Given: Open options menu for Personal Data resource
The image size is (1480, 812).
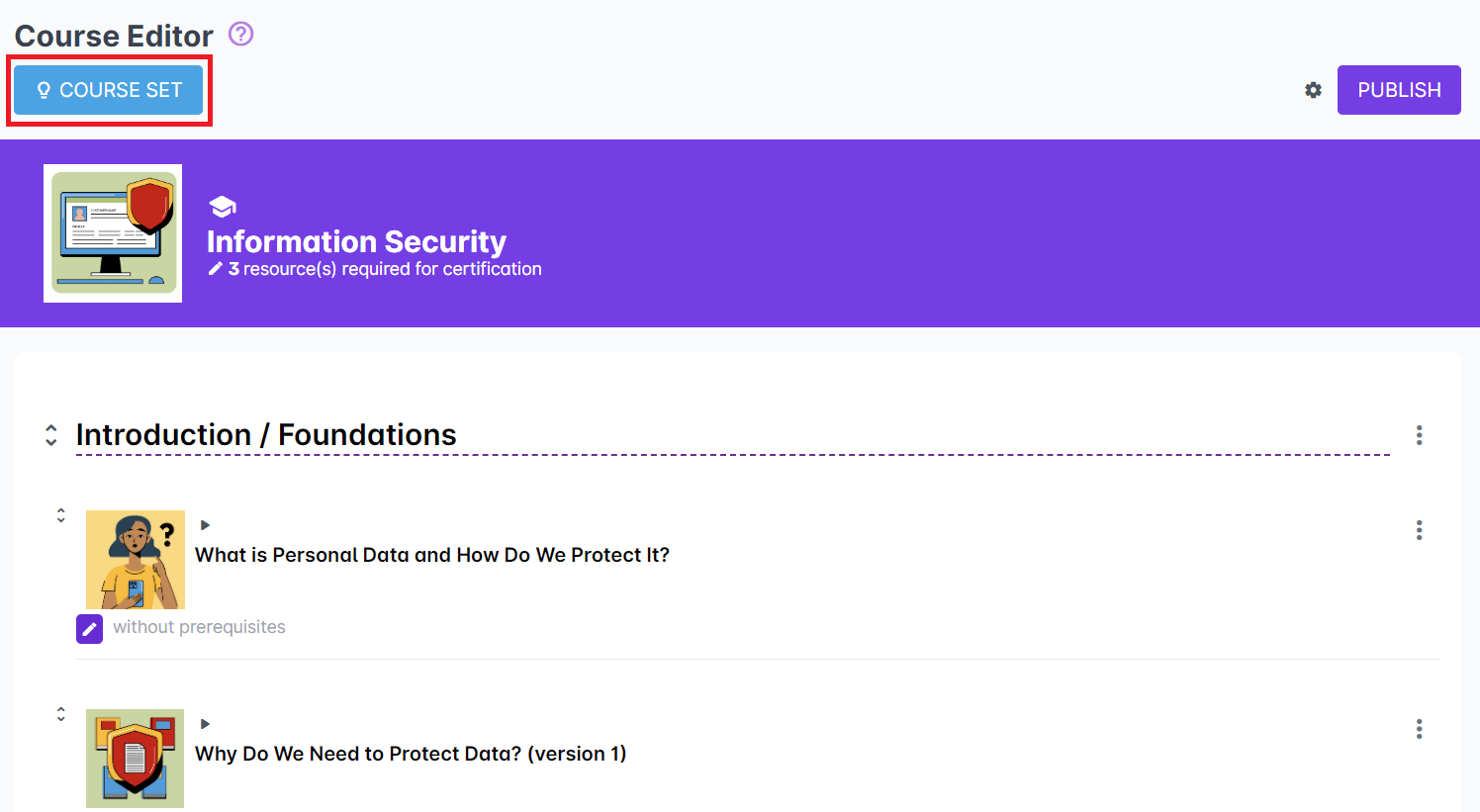Looking at the screenshot, I should pyautogui.click(x=1419, y=530).
